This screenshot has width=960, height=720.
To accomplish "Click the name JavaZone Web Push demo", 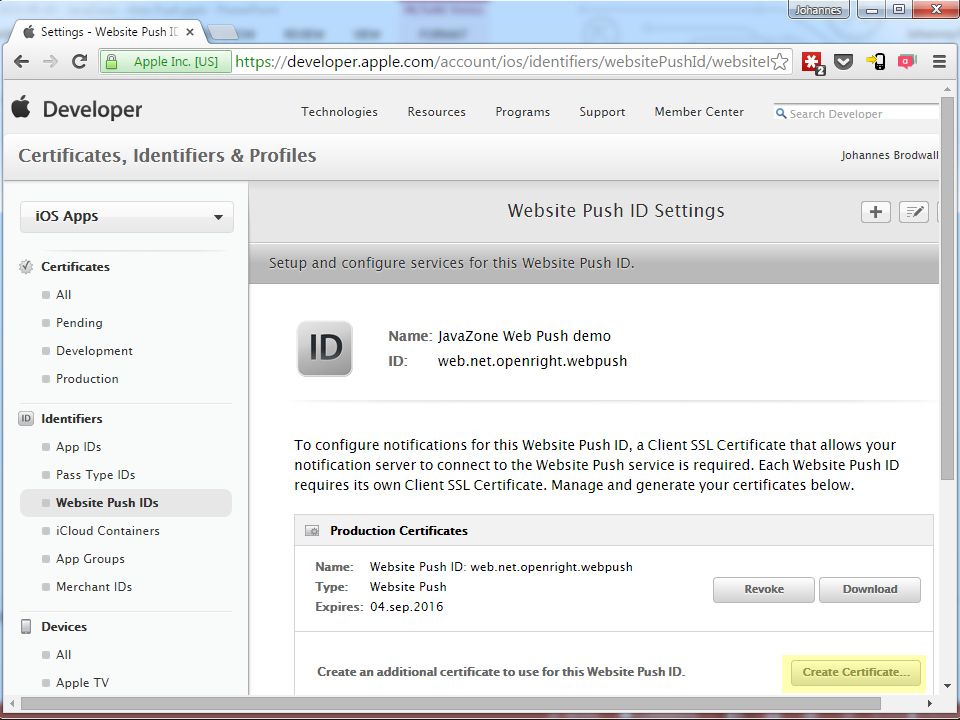I will 524,336.
